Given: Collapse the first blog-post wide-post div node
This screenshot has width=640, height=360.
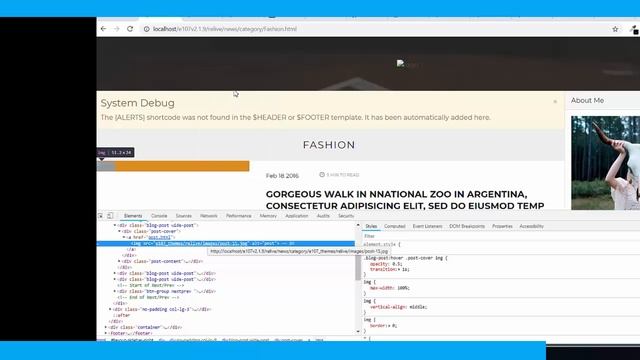Looking at the screenshot, I should 115,225.
